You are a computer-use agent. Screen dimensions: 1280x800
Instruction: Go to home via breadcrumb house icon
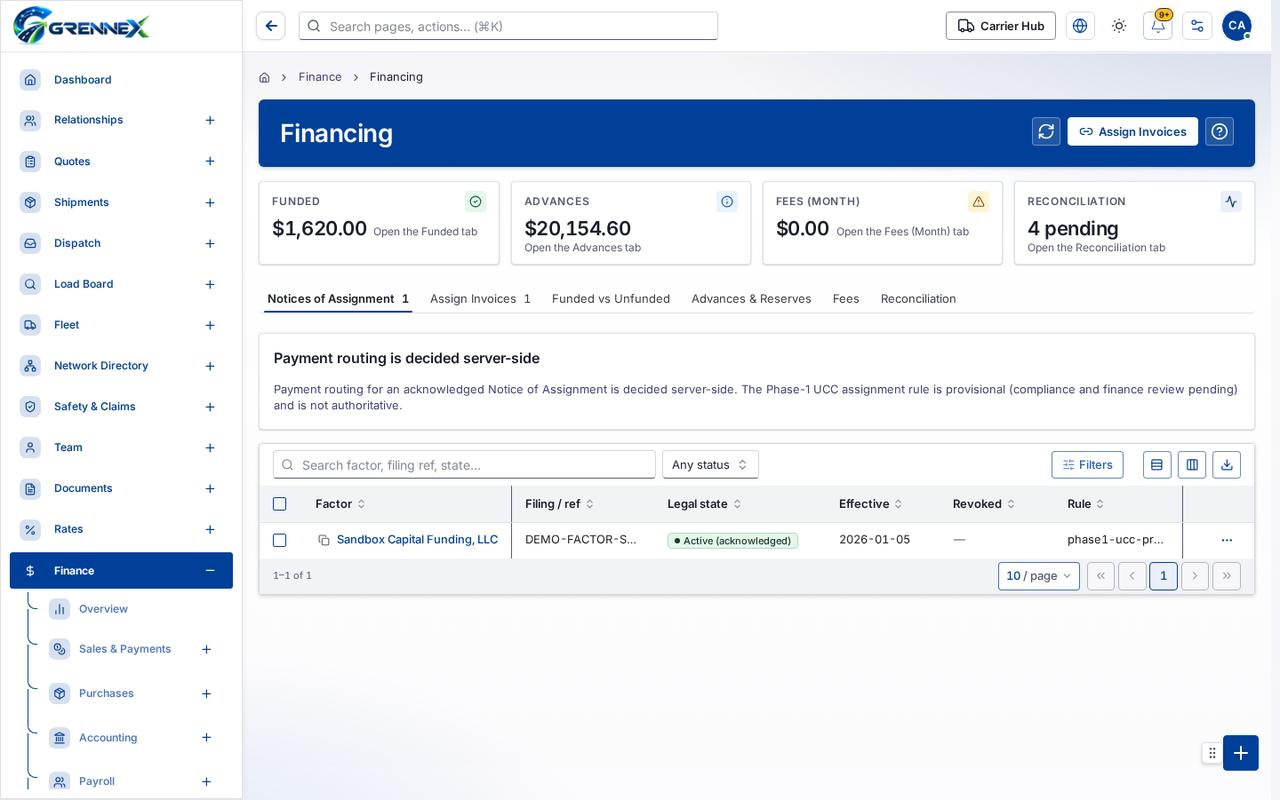(x=264, y=77)
